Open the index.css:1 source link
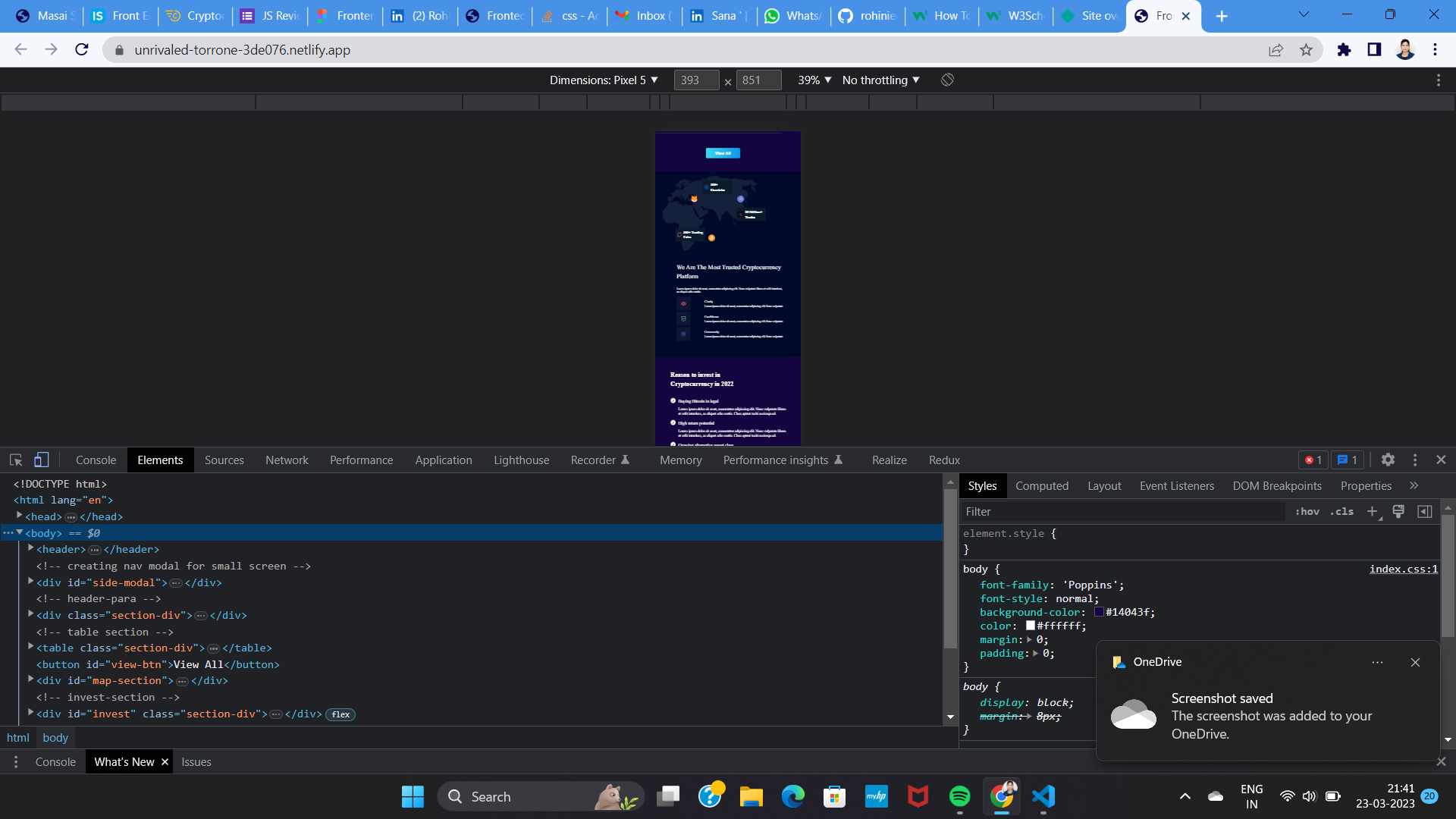The height and width of the screenshot is (819, 1456). [1403, 570]
